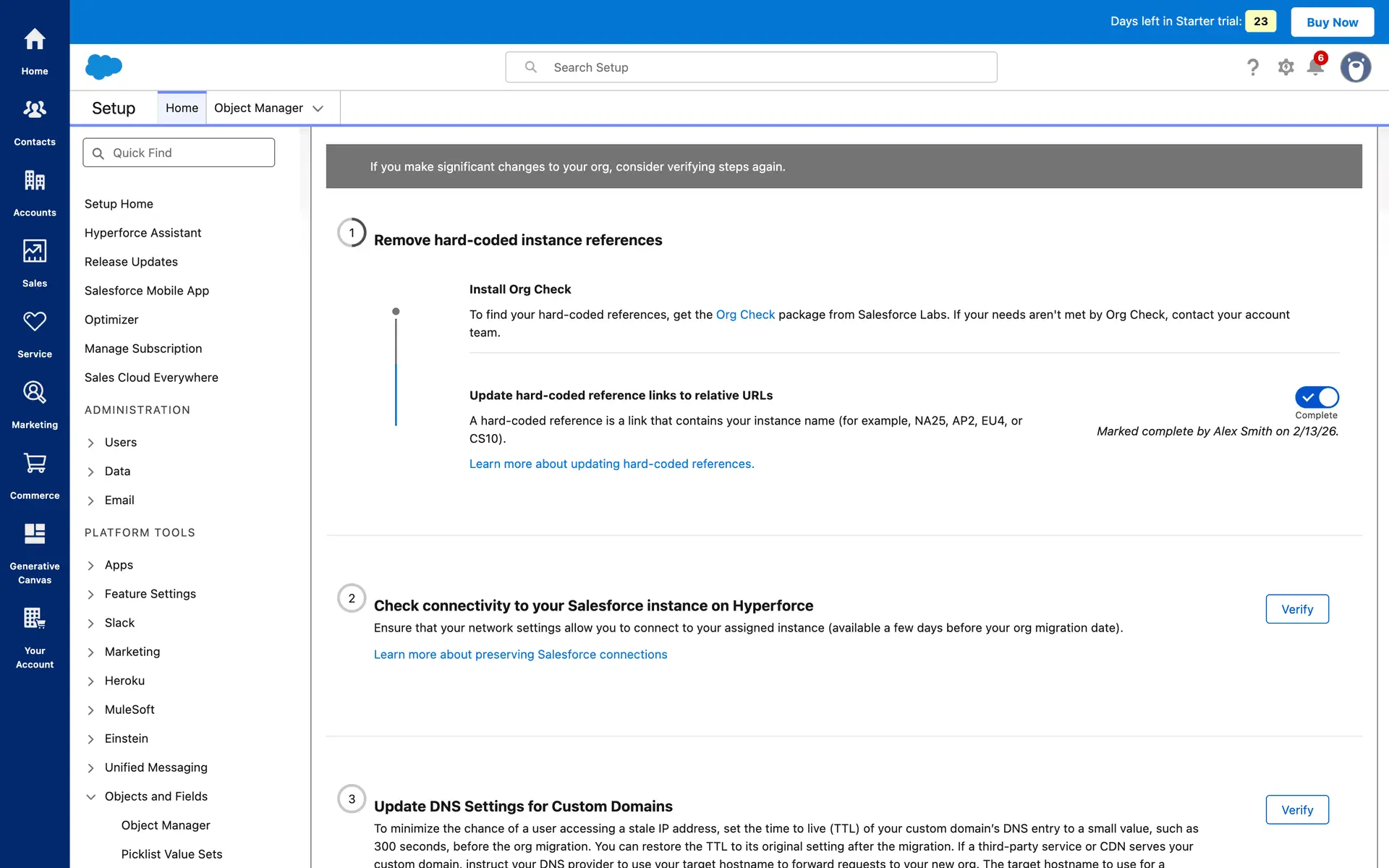Click the Buy Now button
The width and height of the screenshot is (1389, 868).
(1332, 22)
